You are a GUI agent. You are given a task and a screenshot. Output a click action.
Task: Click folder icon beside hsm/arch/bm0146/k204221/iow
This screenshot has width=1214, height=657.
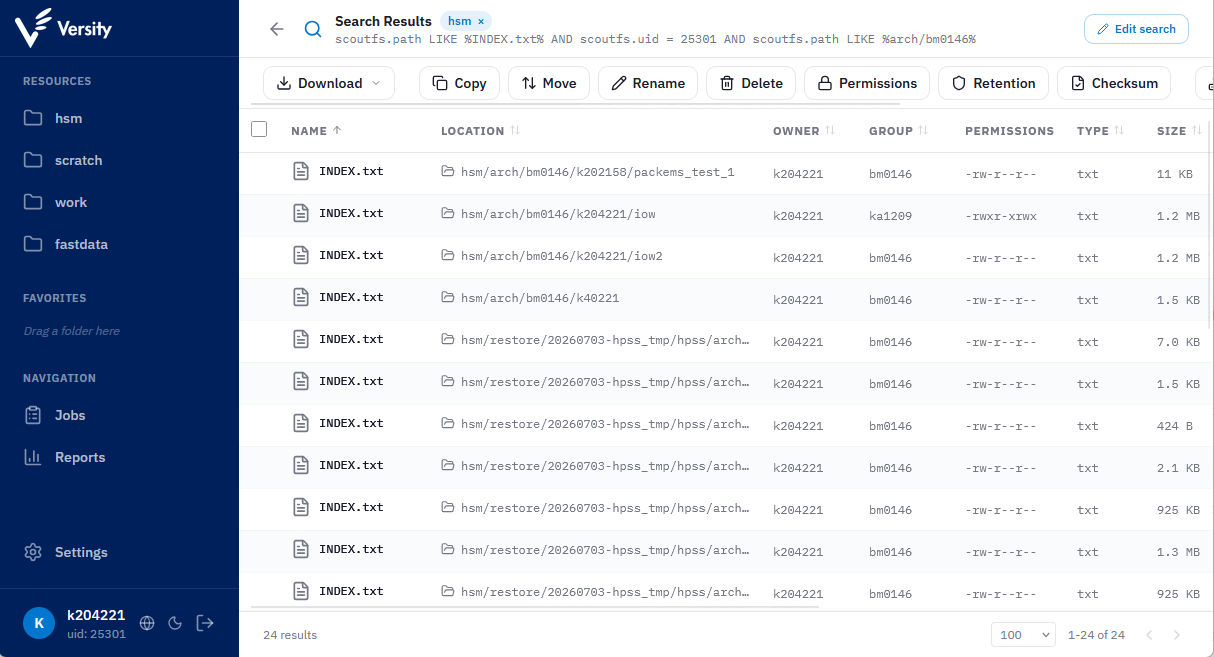448,214
